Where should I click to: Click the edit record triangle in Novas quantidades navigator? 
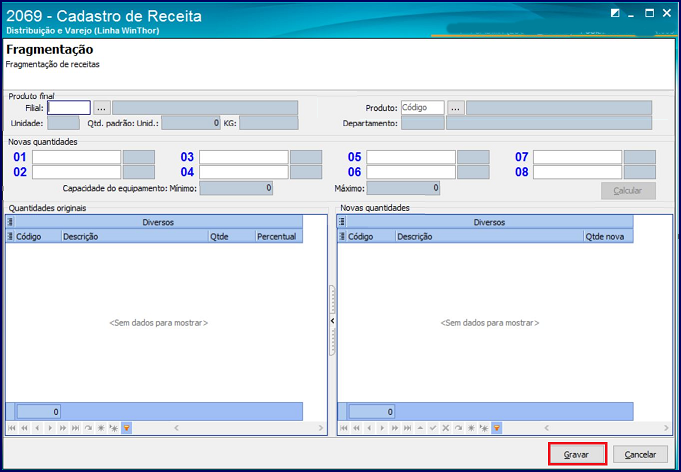(x=420, y=428)
